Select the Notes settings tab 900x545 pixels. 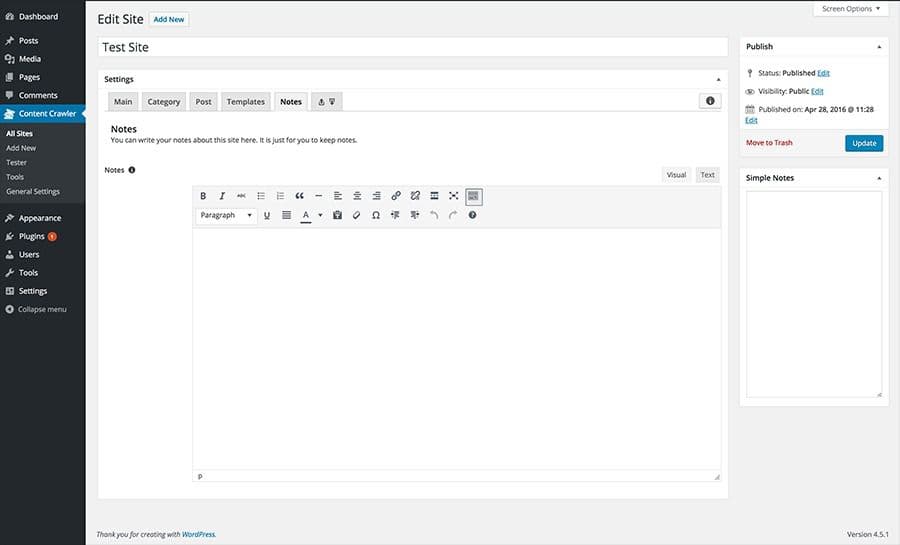[291, 102]
